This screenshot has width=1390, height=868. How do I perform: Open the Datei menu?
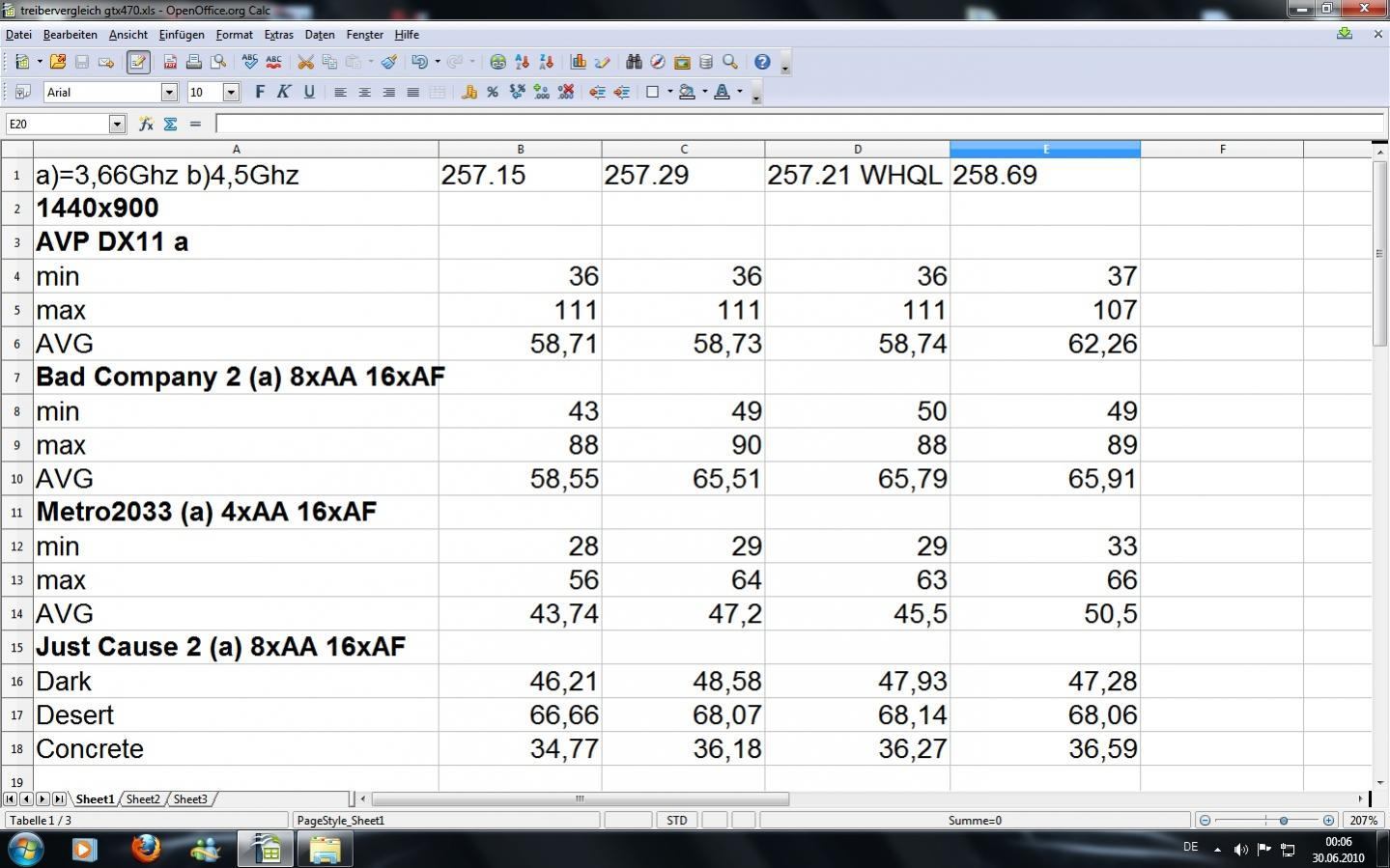18,35
